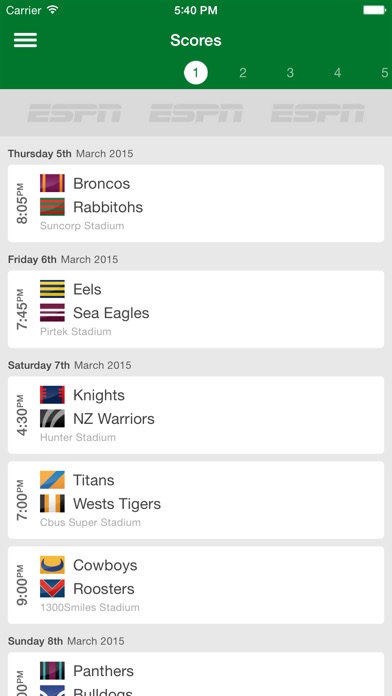This screenshot has height=696, width=392.
Task: Tap the Eels team jersey icon
Action: 52,289
